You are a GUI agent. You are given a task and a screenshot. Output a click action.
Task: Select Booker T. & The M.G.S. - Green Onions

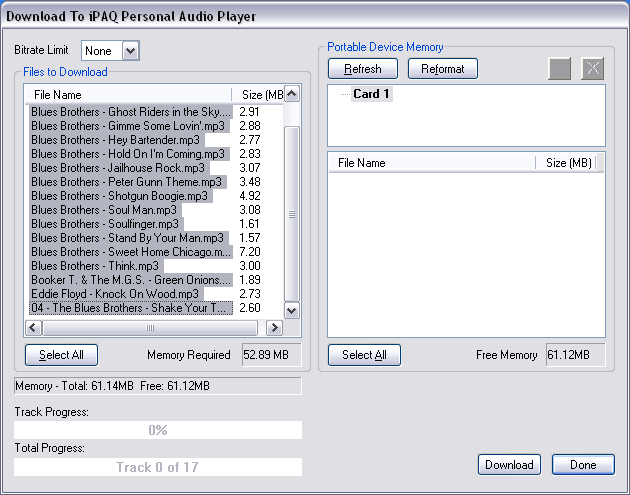click(x=131, y=280)
